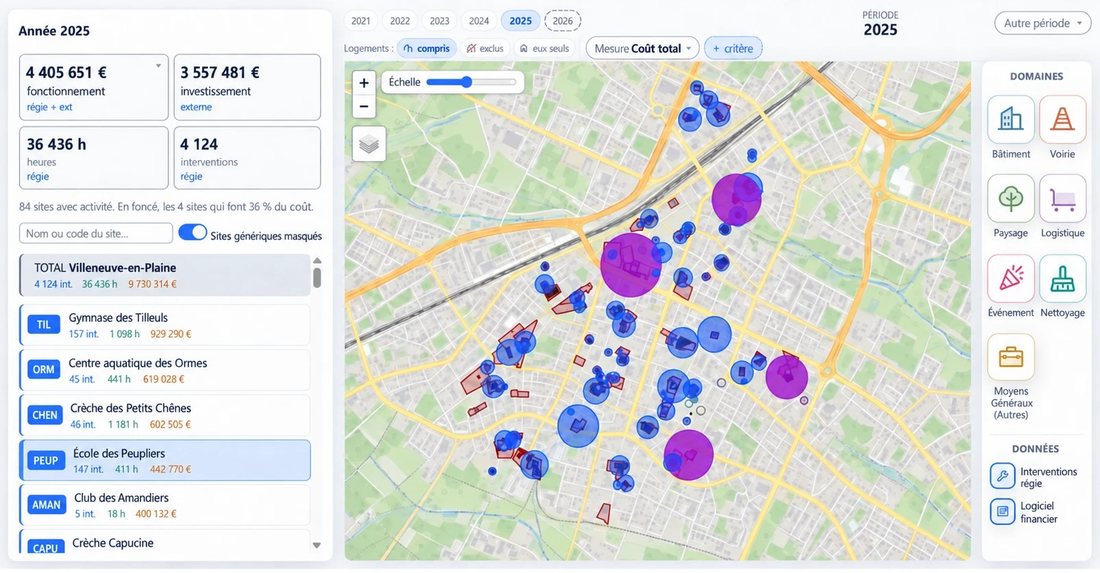The width and height of the screenshot is (1100, 573).
Task: Select Centre aquatique des Ormes name
Action: point(138,363)
